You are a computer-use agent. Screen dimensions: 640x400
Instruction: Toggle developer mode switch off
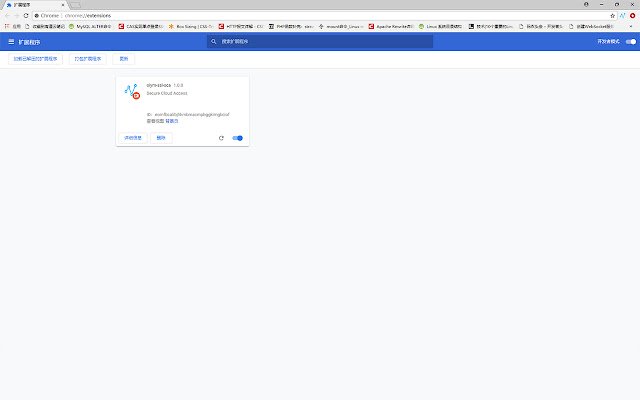[631, 42]
